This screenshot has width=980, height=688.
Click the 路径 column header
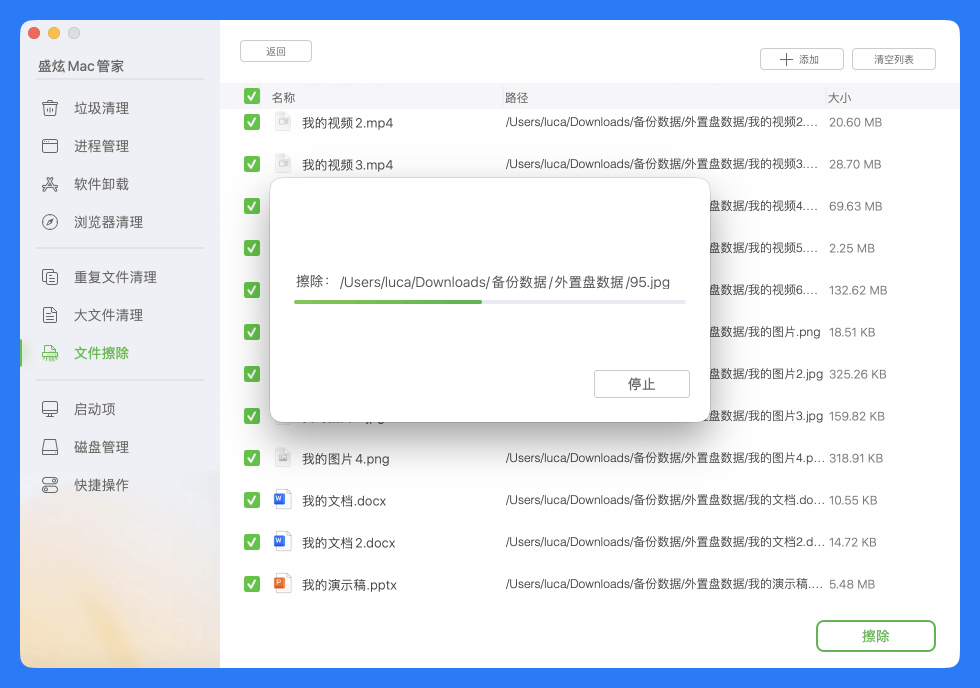pos(515,96)
